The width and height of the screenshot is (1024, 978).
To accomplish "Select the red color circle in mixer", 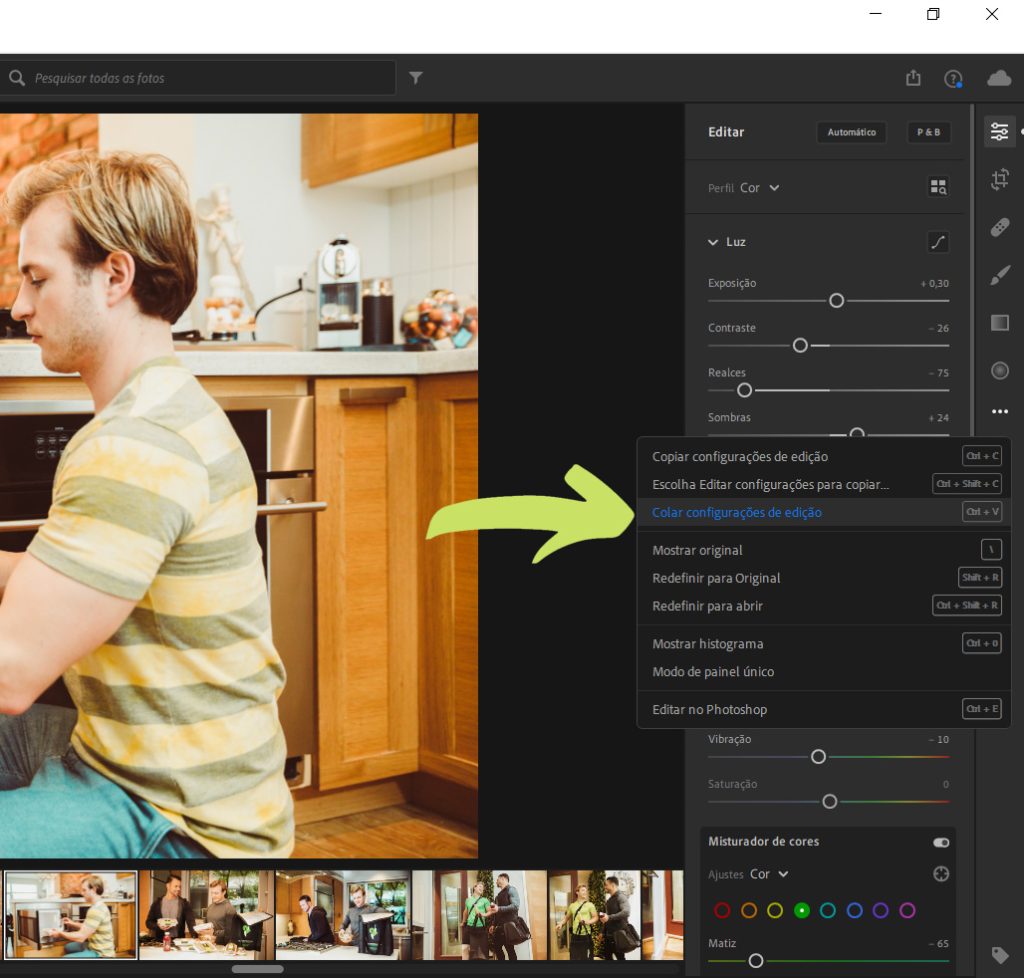I will pos(722,910).
